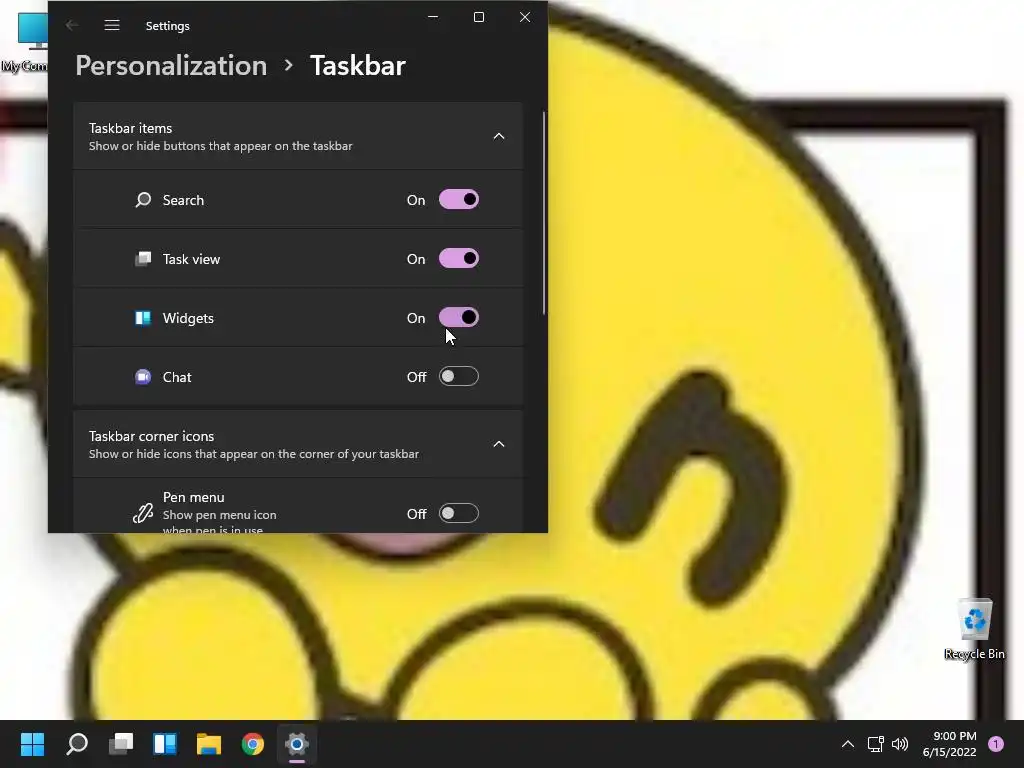1024x768 pixels.
Task: Launch File Explorer from the taskbar
Action: click(x=209, y=744)
